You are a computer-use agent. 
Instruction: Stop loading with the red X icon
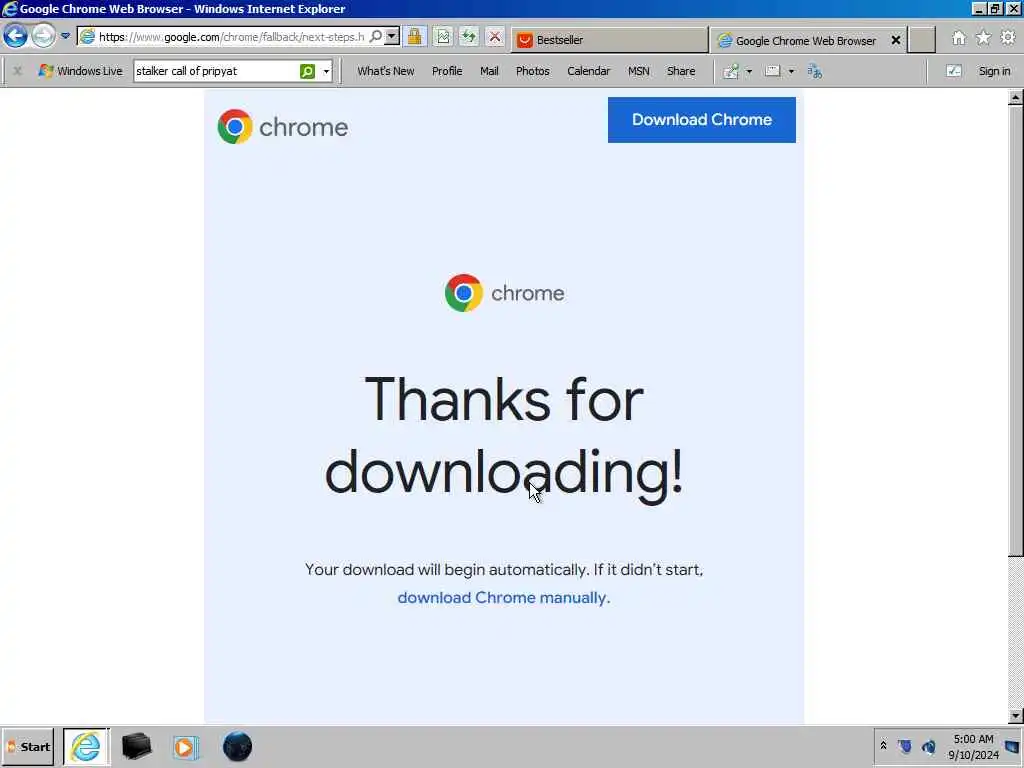495,37
